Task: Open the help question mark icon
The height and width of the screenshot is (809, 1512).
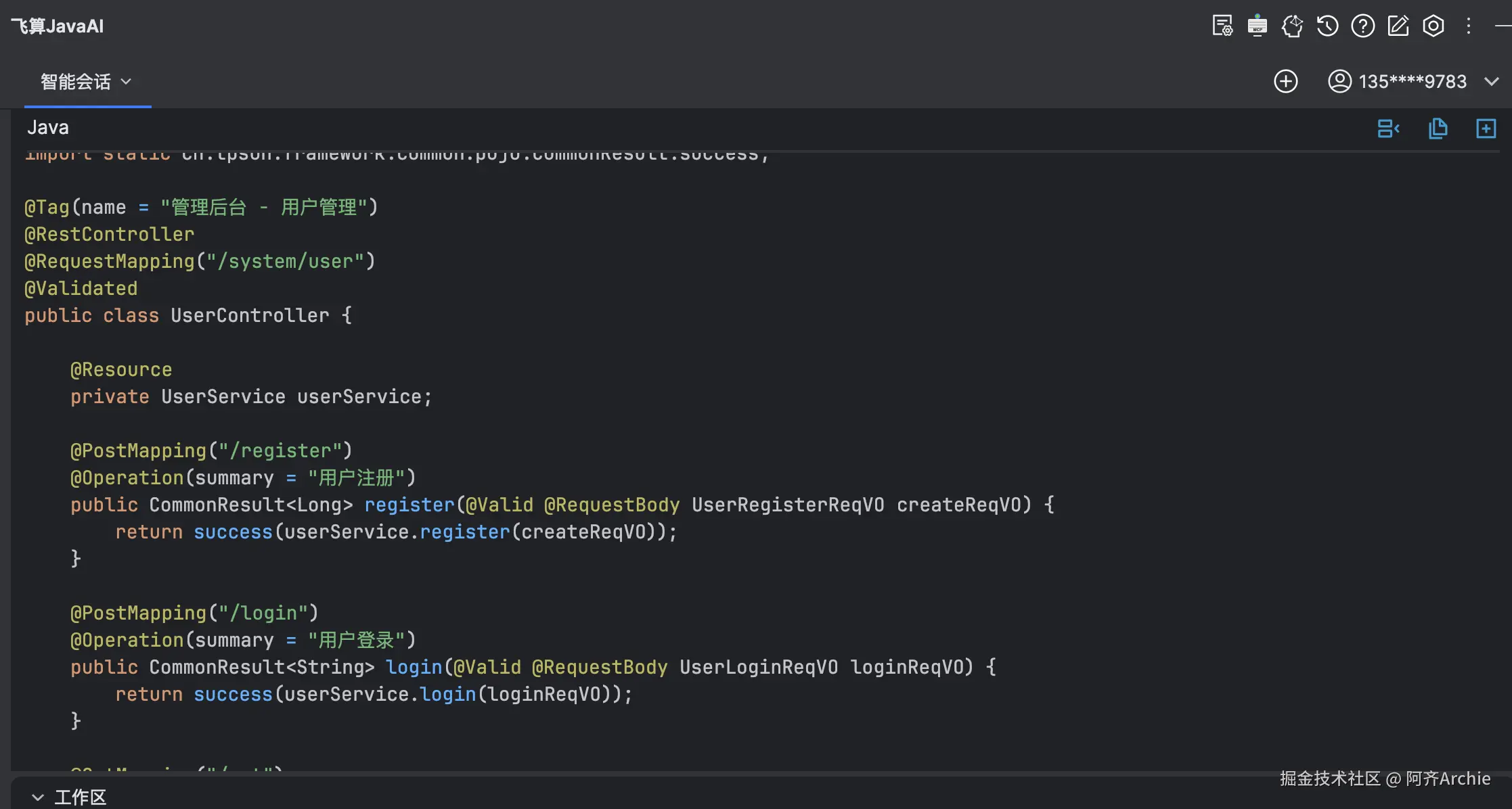Action: click(x=1362, y=26)
